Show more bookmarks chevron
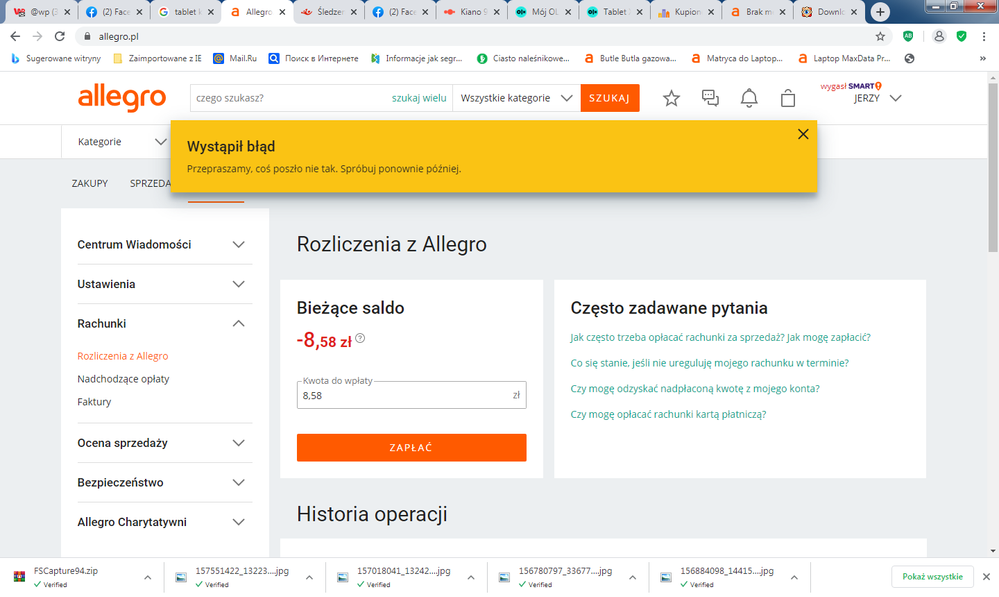The image size is (999, 597). point(983,58)
